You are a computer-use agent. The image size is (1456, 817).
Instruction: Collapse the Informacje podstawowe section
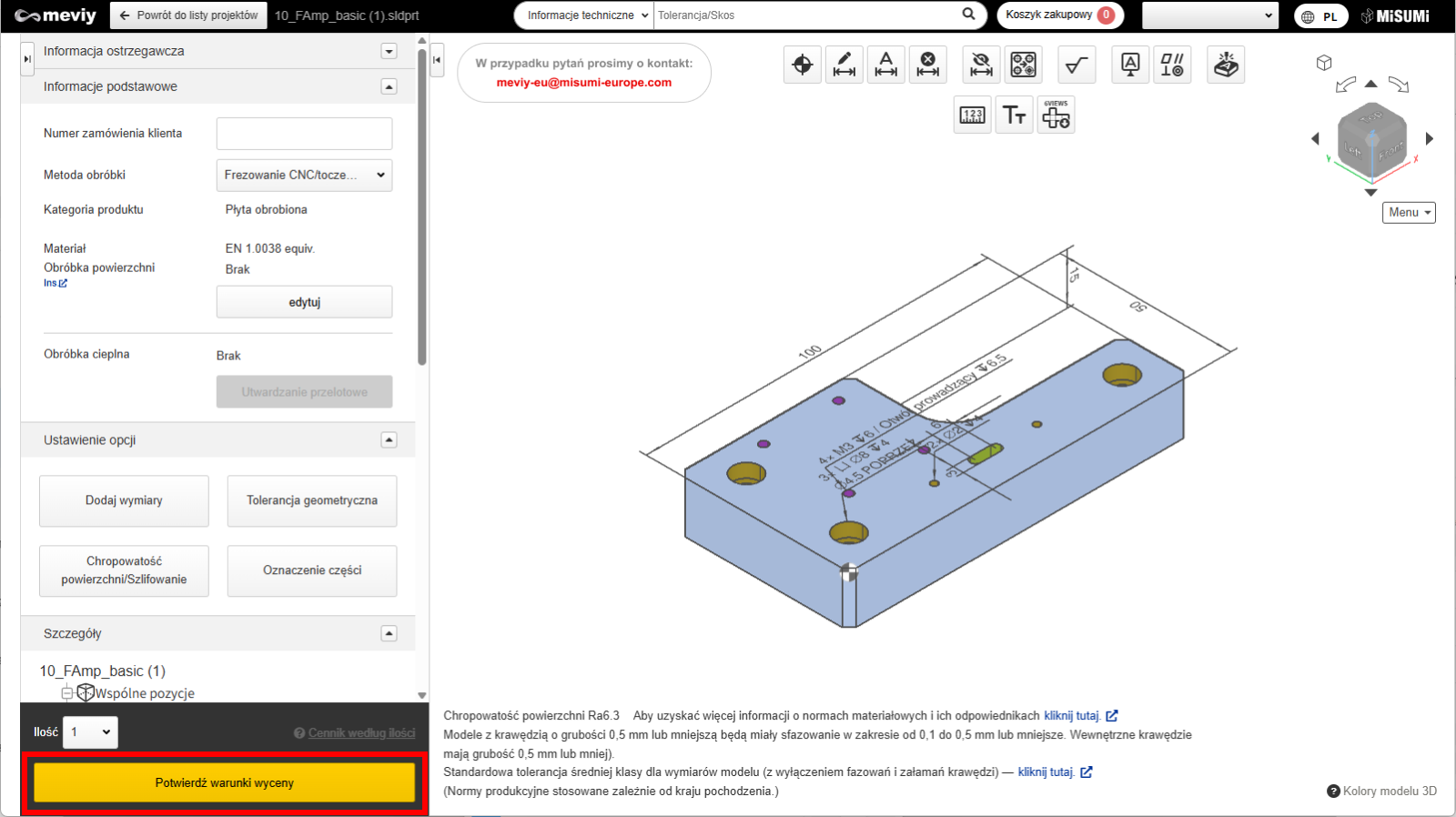click(389, 87)
